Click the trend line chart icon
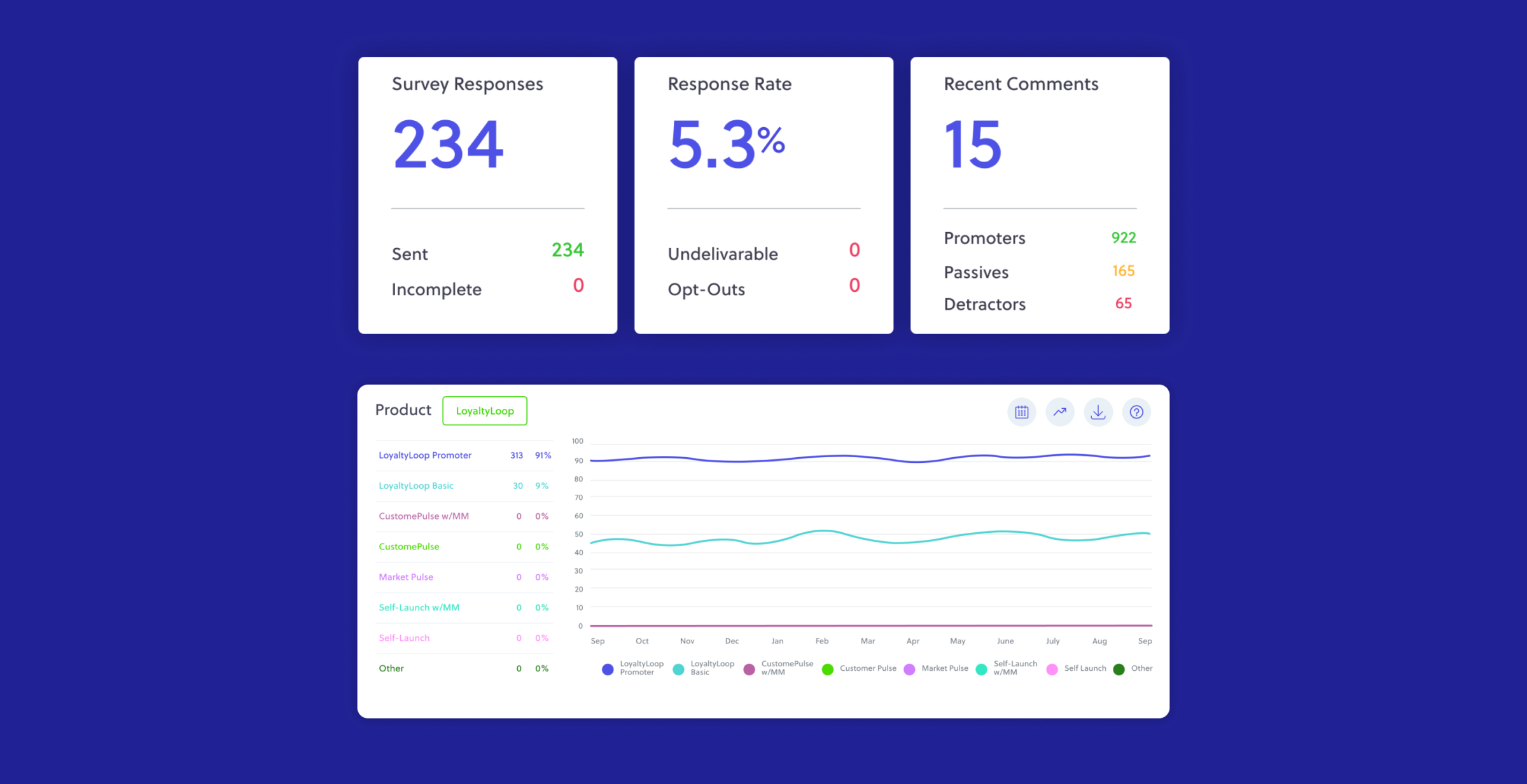 click(x=1060, y=412)
